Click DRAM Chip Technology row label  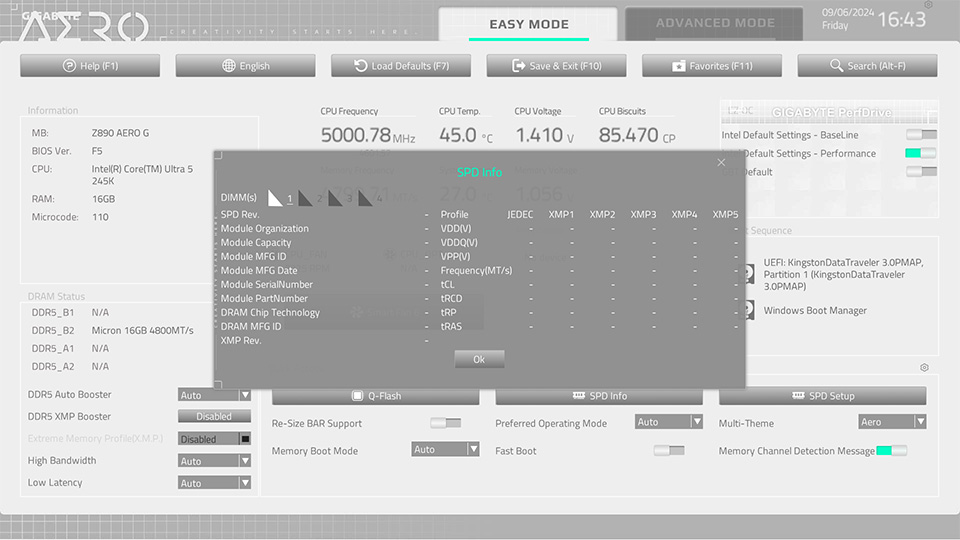[x=270, y=313]
